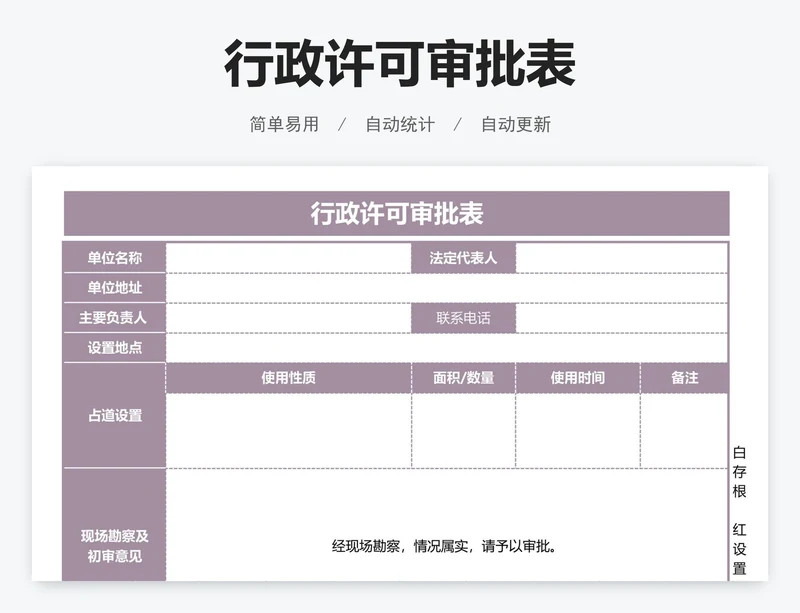Select the 占道设置 row label
This screenshot has width=800, height=613.
(115, 416)
